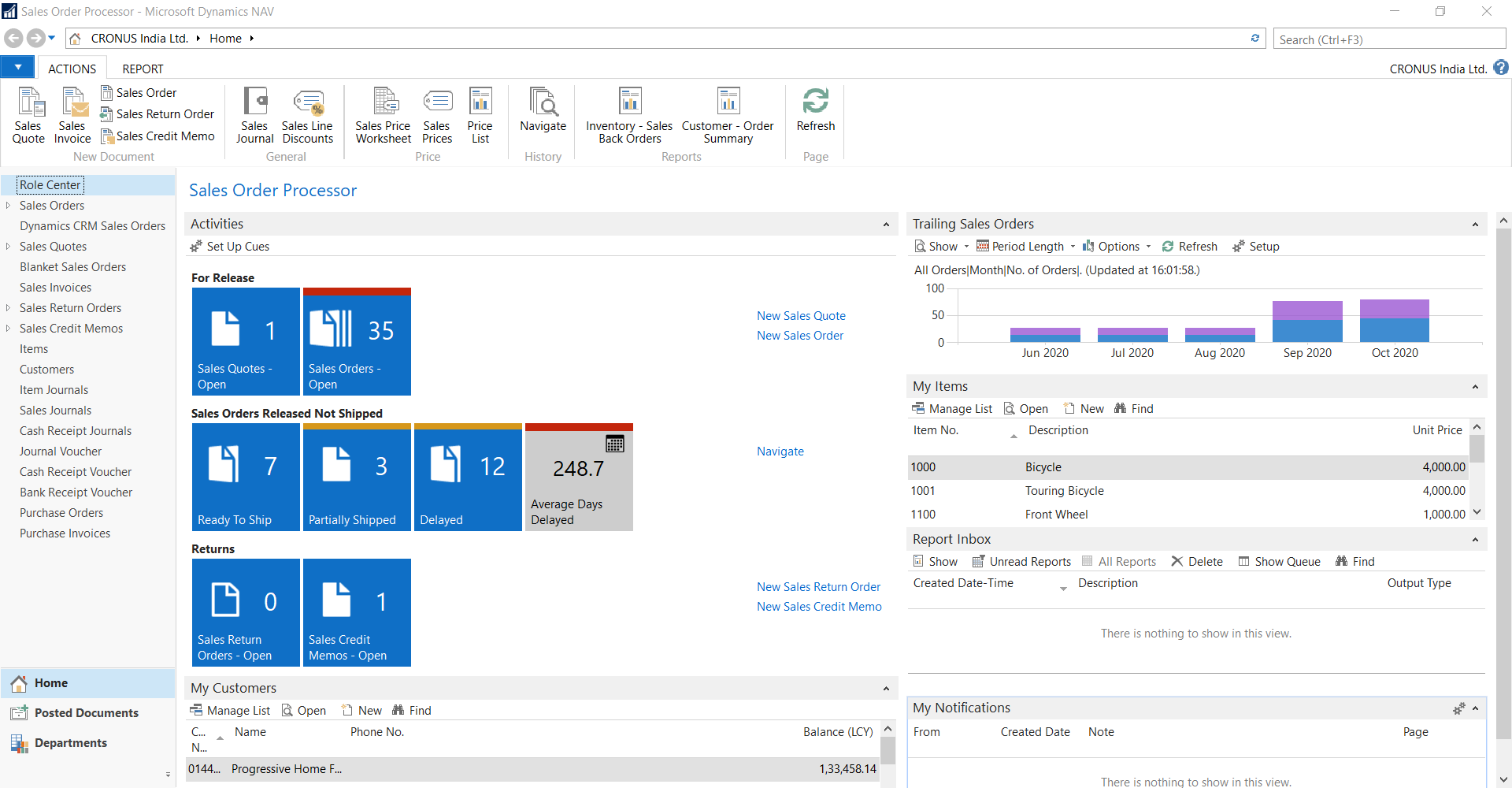Click Sales Order in New Document group
Viewport: 1512px width, 788px height.
coord(139,93)
